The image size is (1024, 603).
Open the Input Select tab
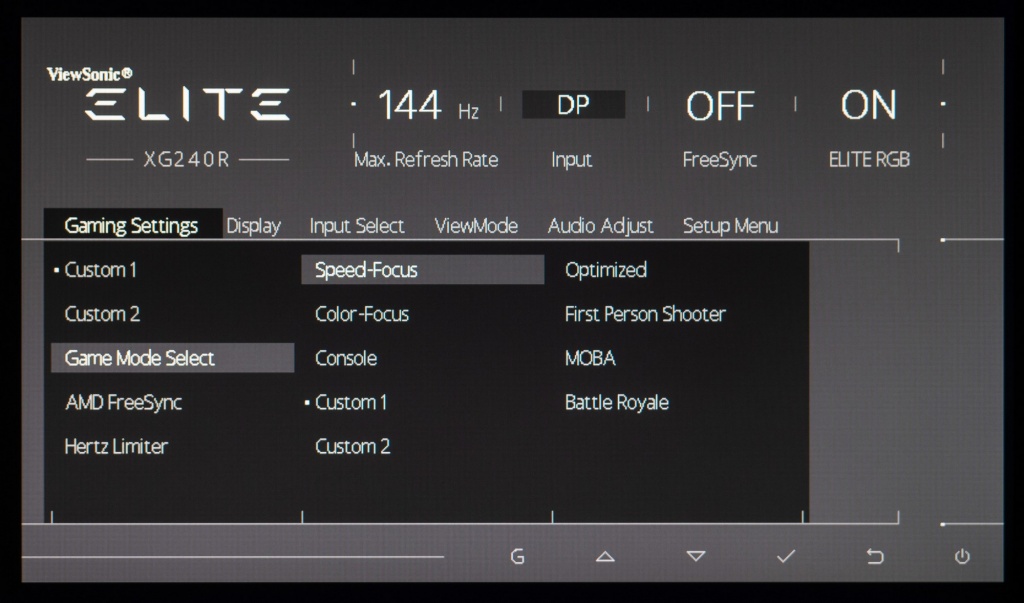click(357, 226)
